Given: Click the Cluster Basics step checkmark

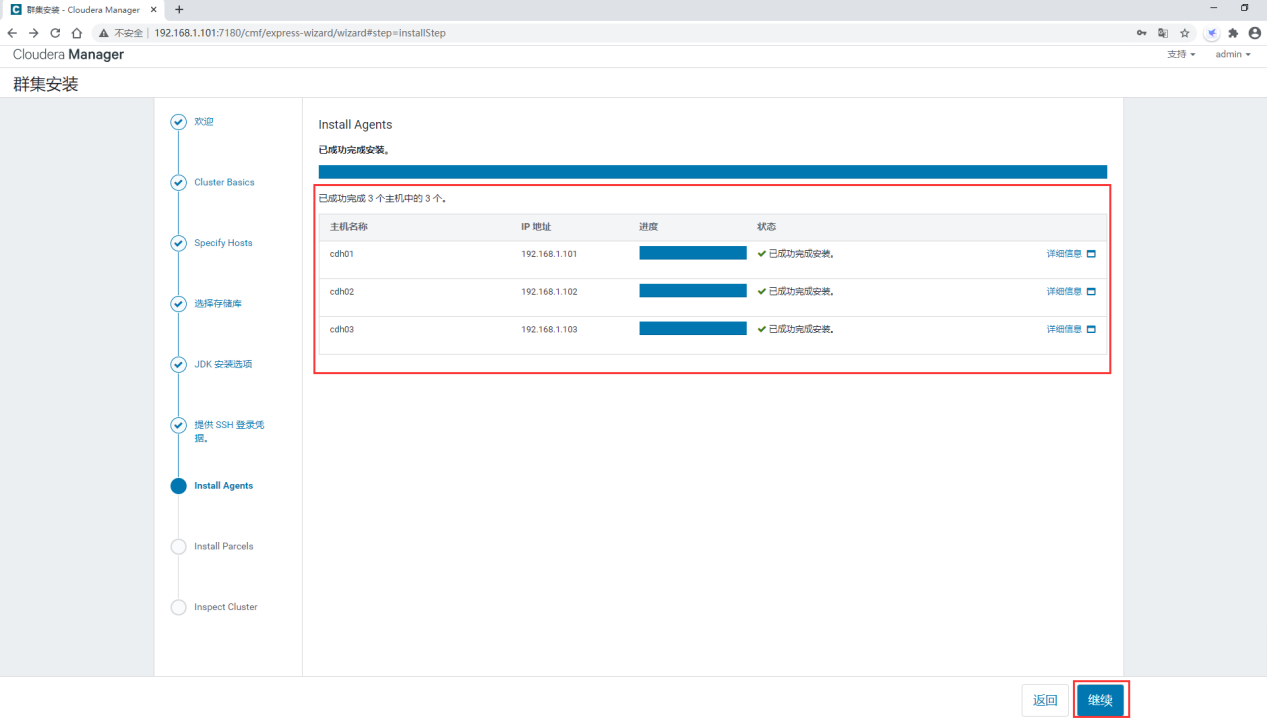Looking at the screenshot, I should pyautogui.click(x=178, y=183).
